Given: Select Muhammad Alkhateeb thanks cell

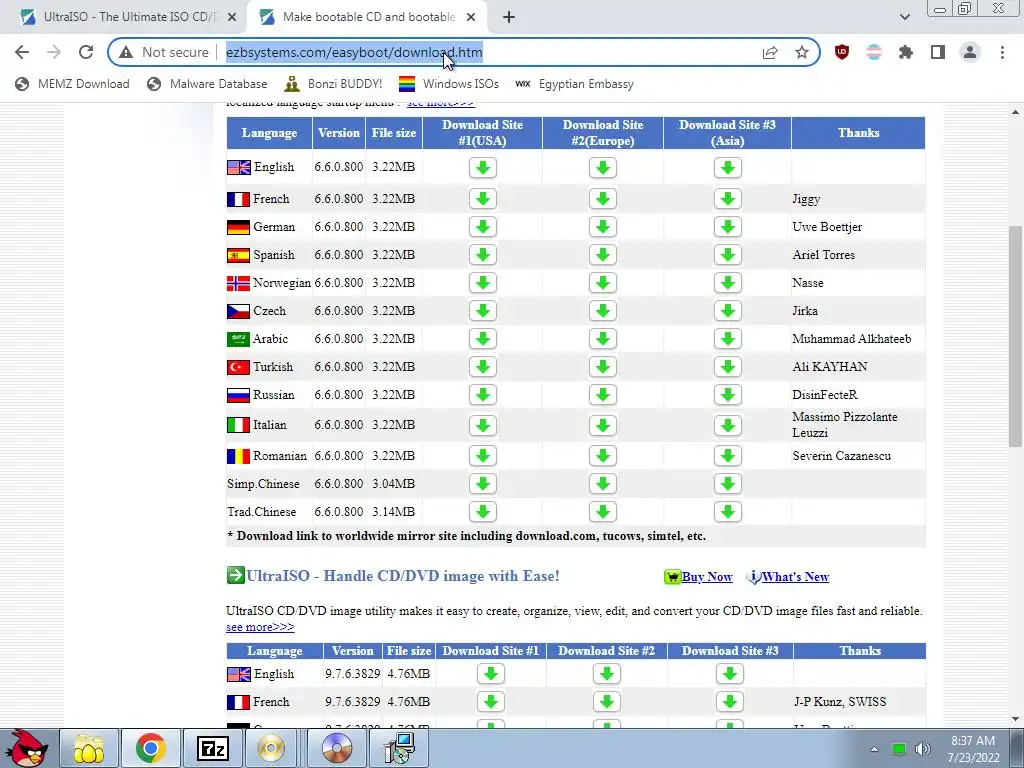Looking at the screenshot, I should point(852,339).
